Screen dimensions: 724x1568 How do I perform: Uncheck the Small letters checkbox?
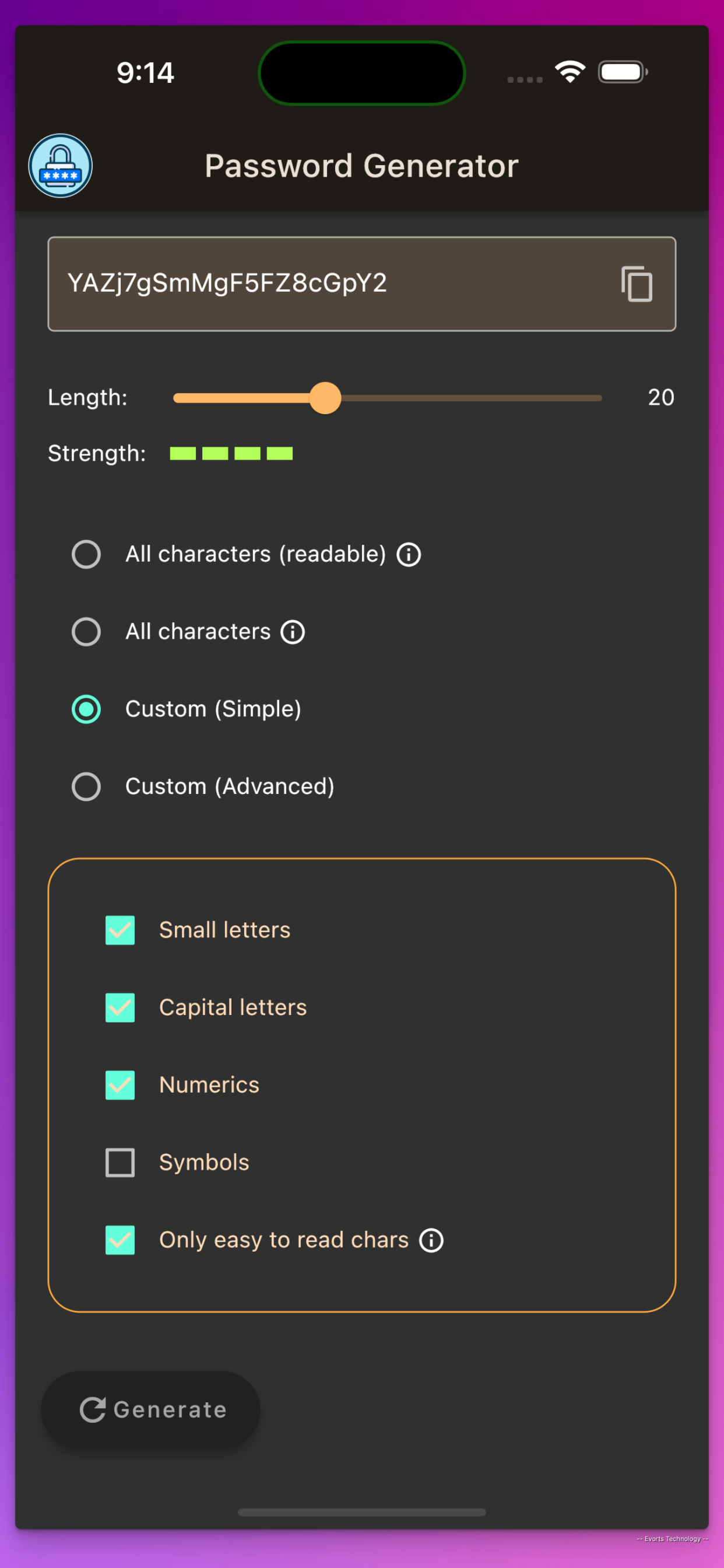pos(120,930)
